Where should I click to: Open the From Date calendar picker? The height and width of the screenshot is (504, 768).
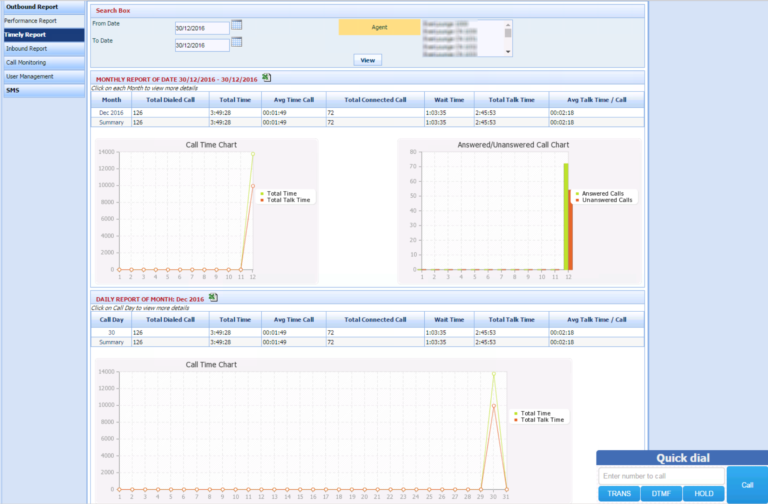pos(237,24)
